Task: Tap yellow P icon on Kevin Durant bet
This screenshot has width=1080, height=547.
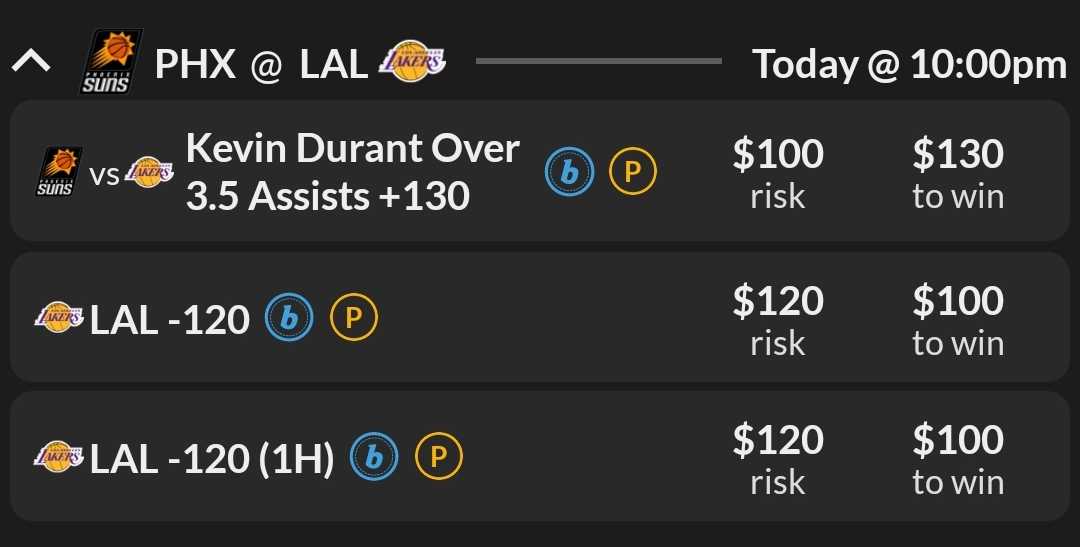Action: tap(633, 172)
